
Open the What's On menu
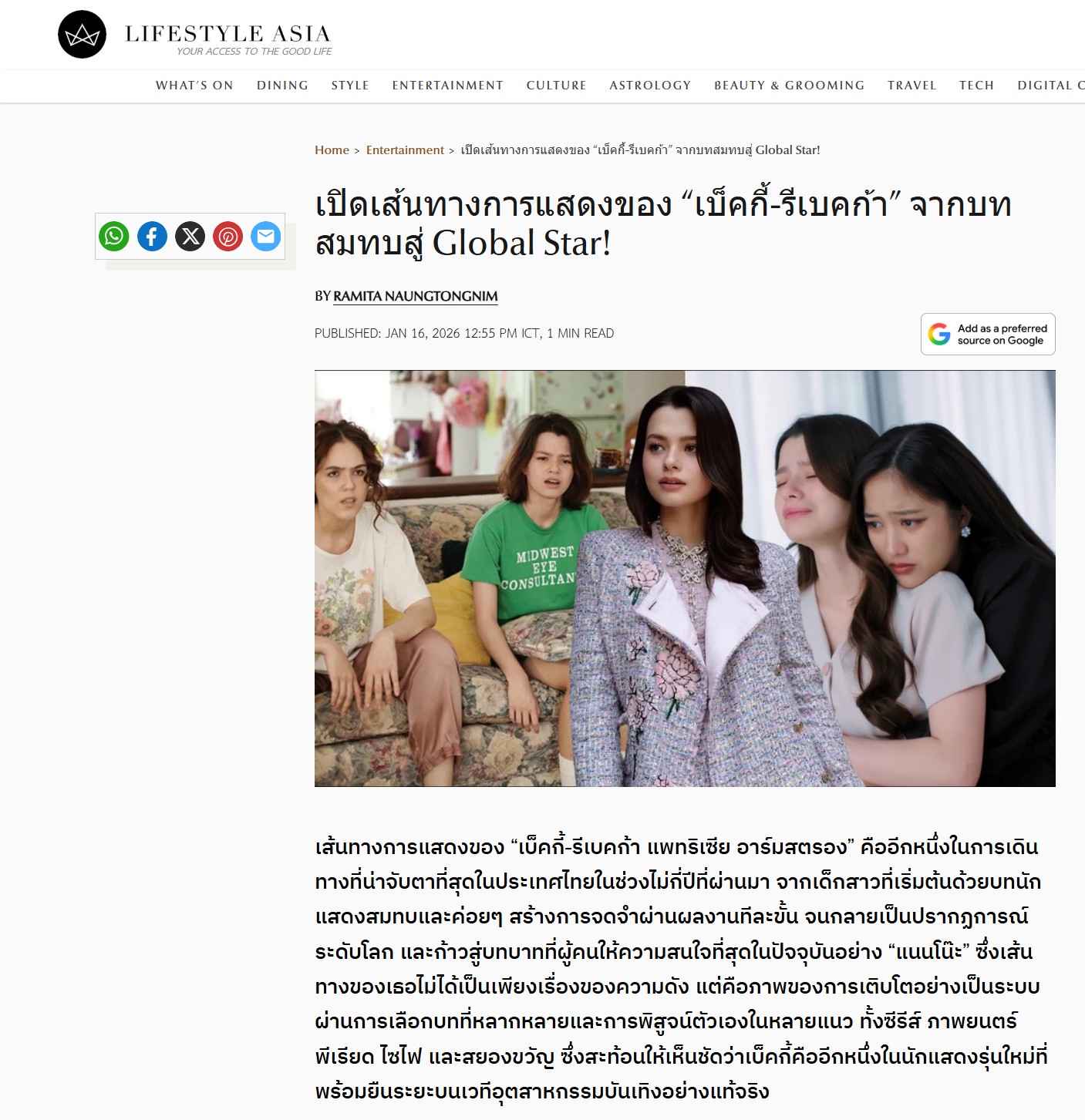[x=194, y=86]
